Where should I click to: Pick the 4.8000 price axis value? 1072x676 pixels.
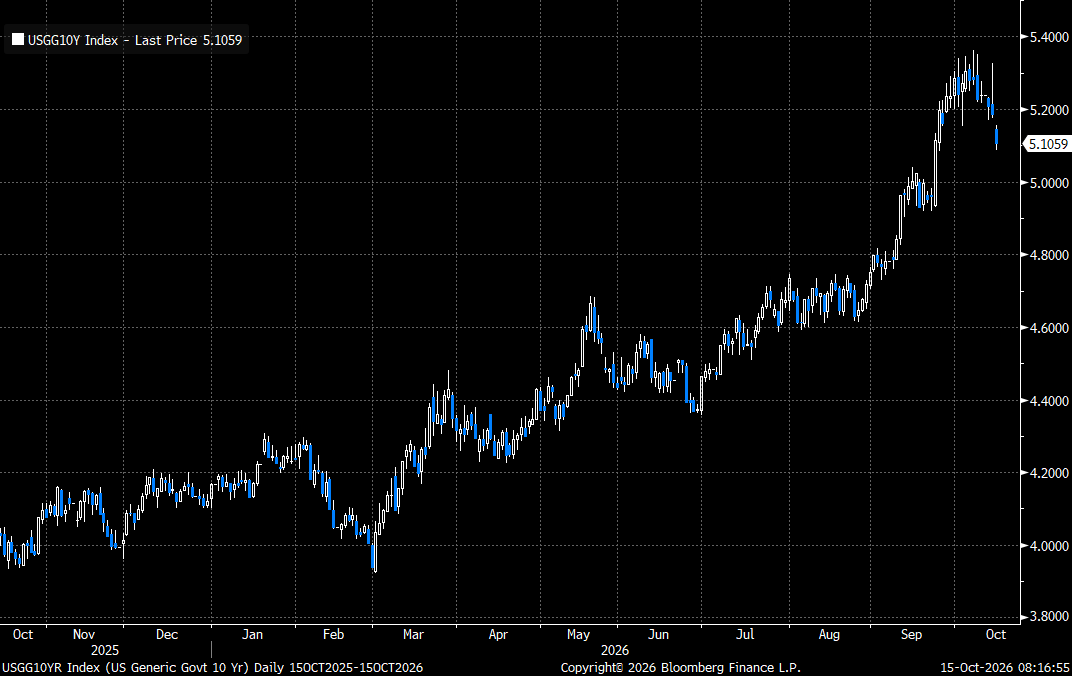coord(1049,255)
